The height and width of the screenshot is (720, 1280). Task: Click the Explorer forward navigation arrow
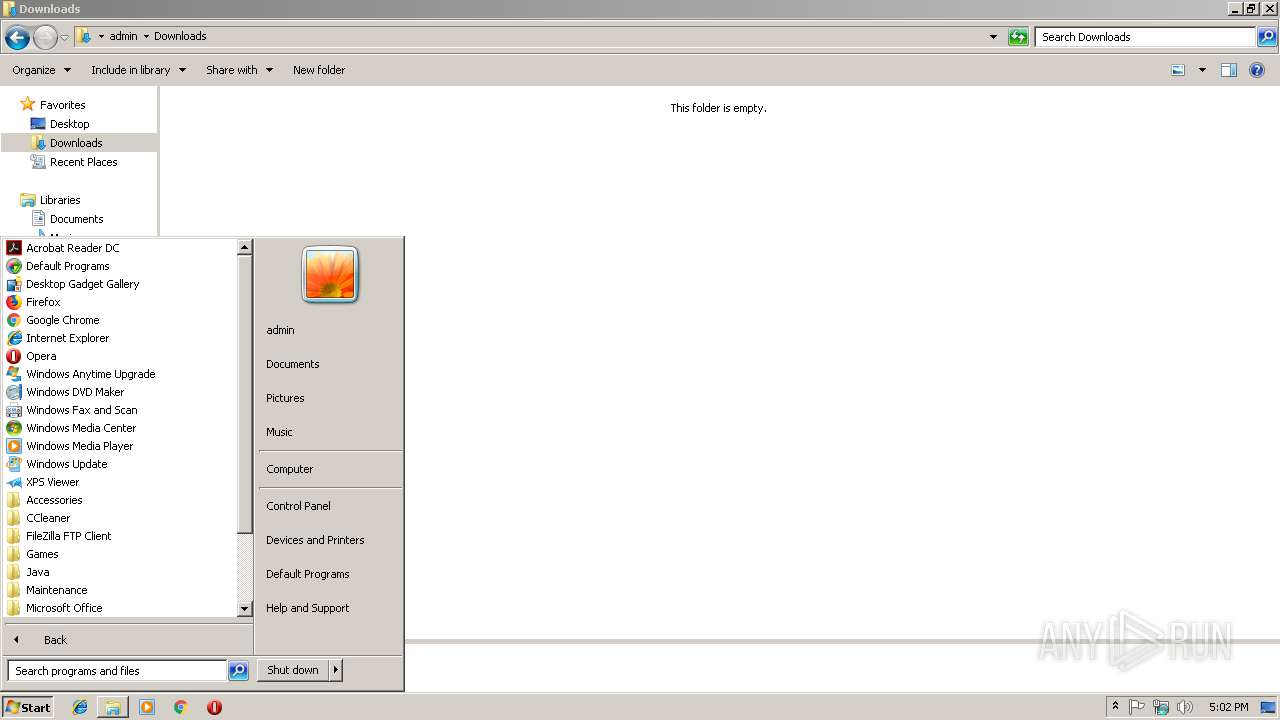45,38
